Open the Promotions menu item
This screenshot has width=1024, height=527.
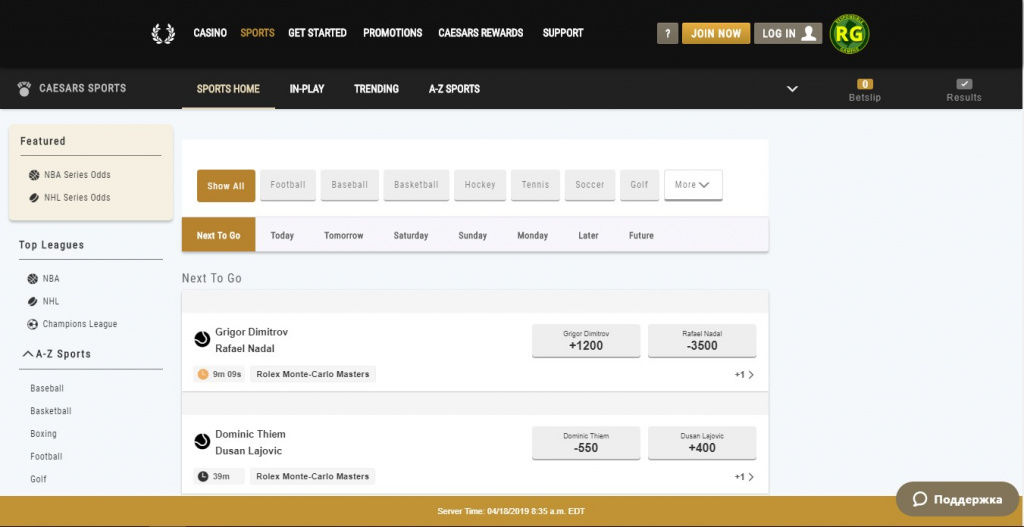pyautogui.click(x=392, y=33)
